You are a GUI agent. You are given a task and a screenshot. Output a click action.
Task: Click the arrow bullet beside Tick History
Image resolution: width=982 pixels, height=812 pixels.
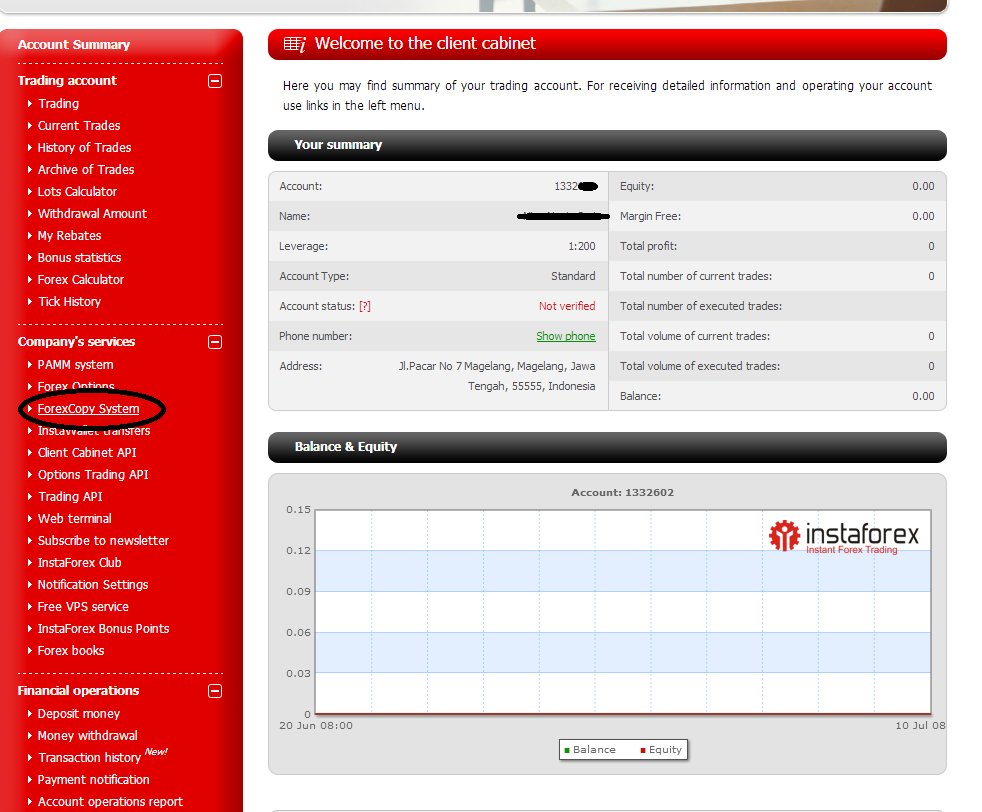(29, 301)
